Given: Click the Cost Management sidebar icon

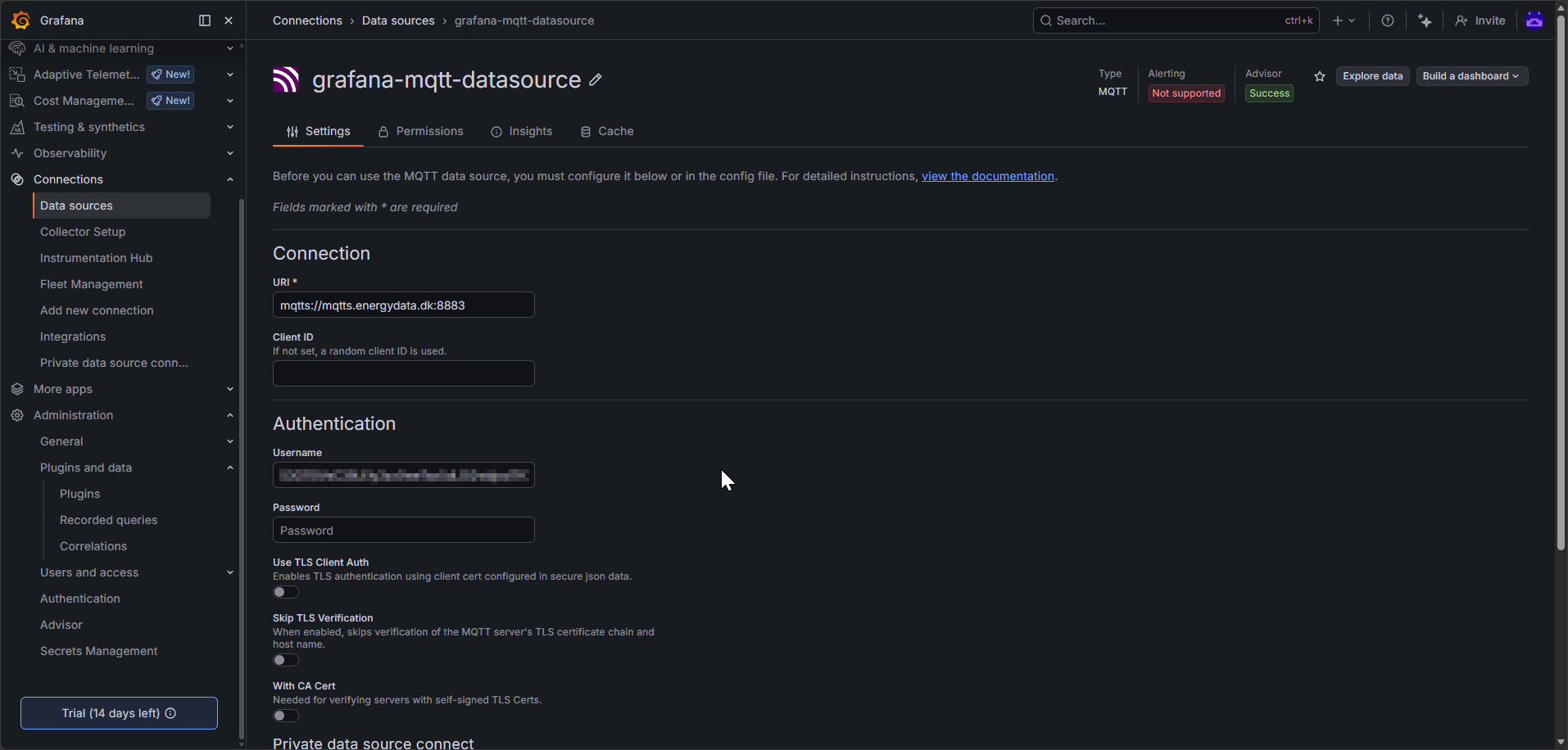Looking at the screenshot, I should [17, 101].
